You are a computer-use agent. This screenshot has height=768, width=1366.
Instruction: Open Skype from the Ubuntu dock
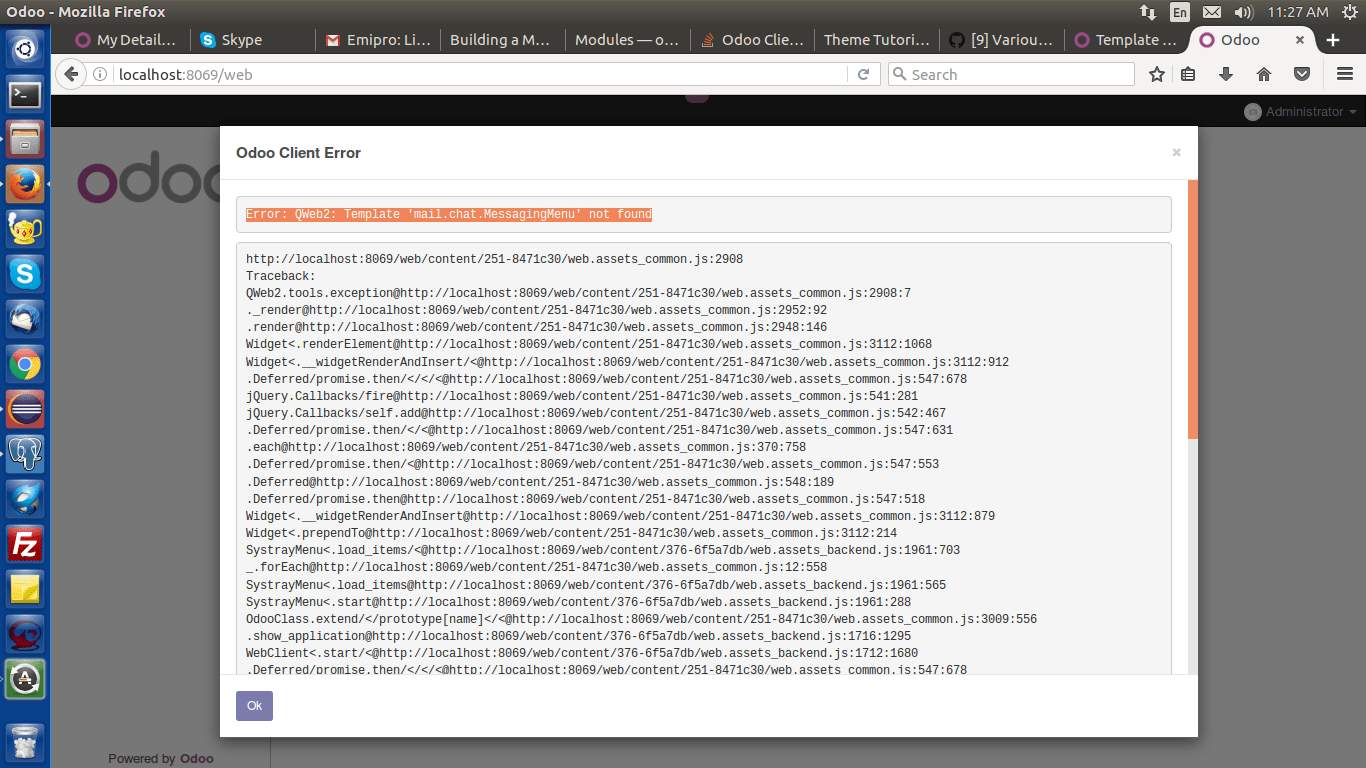[24, 274]
